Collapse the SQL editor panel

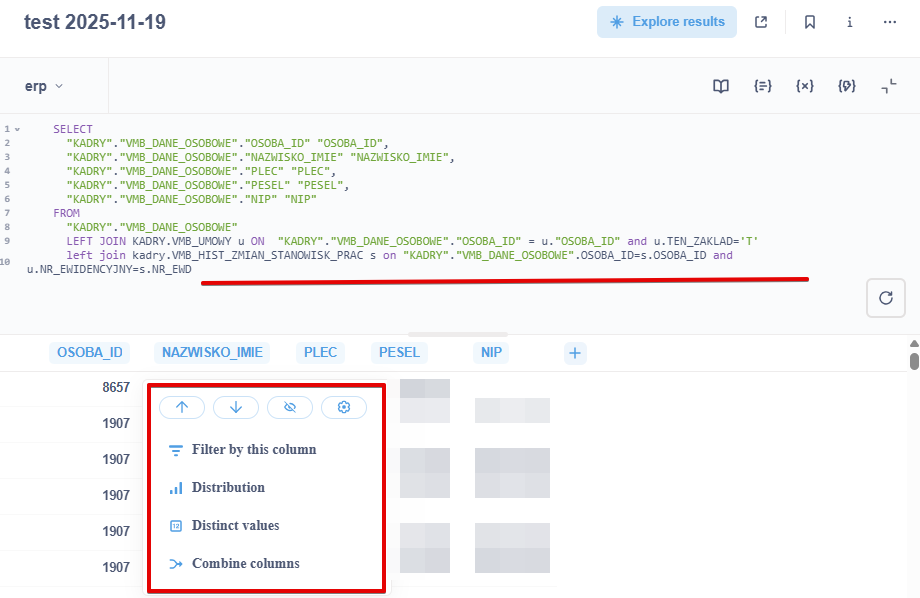(889, 86)
